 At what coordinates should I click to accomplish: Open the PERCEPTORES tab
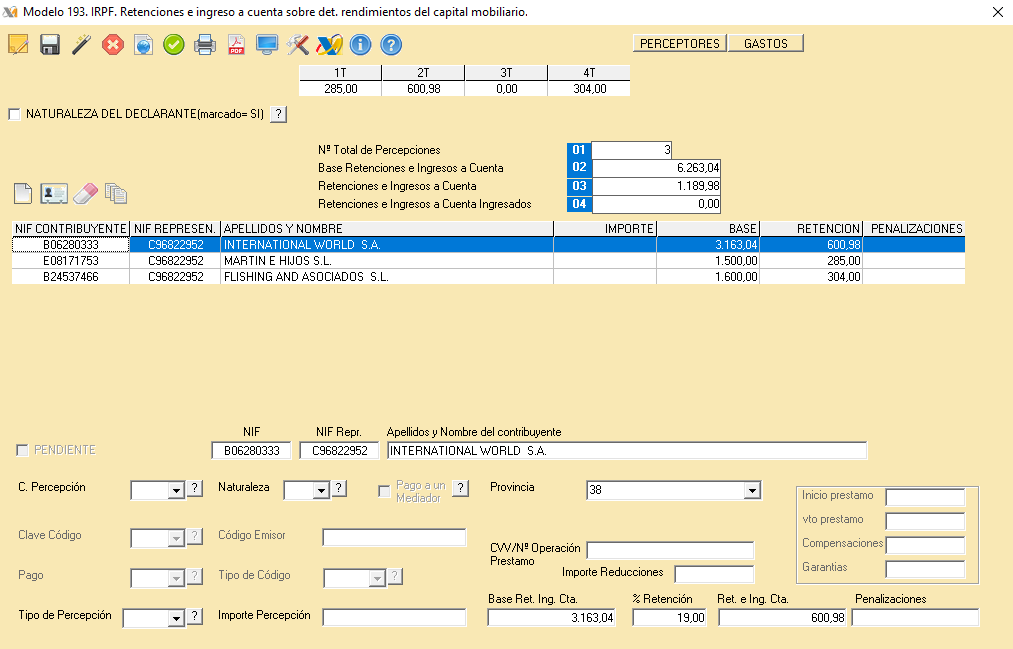(680, 43)
